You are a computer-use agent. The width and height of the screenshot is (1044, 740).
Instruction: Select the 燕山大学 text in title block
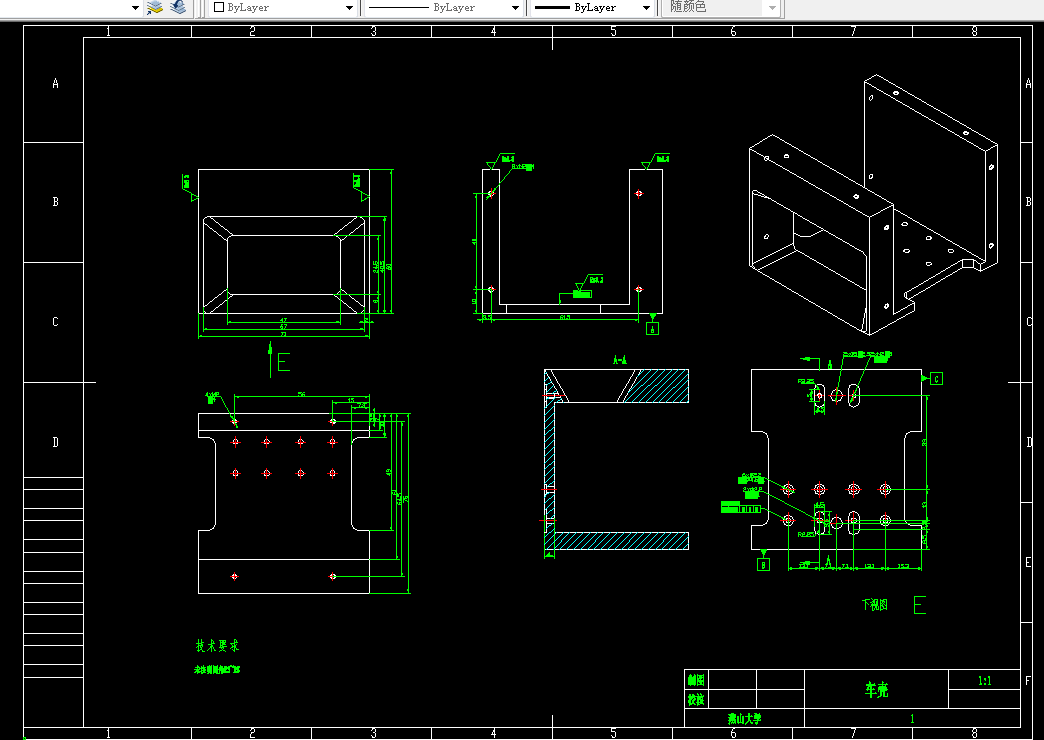tap(744, 719)
